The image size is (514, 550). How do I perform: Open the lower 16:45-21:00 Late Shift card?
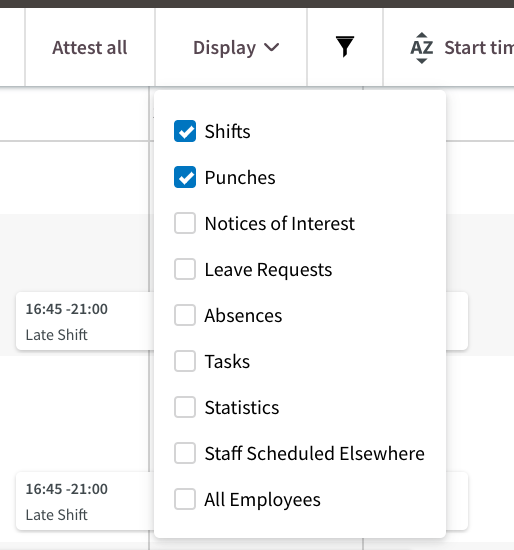point(85,501)
